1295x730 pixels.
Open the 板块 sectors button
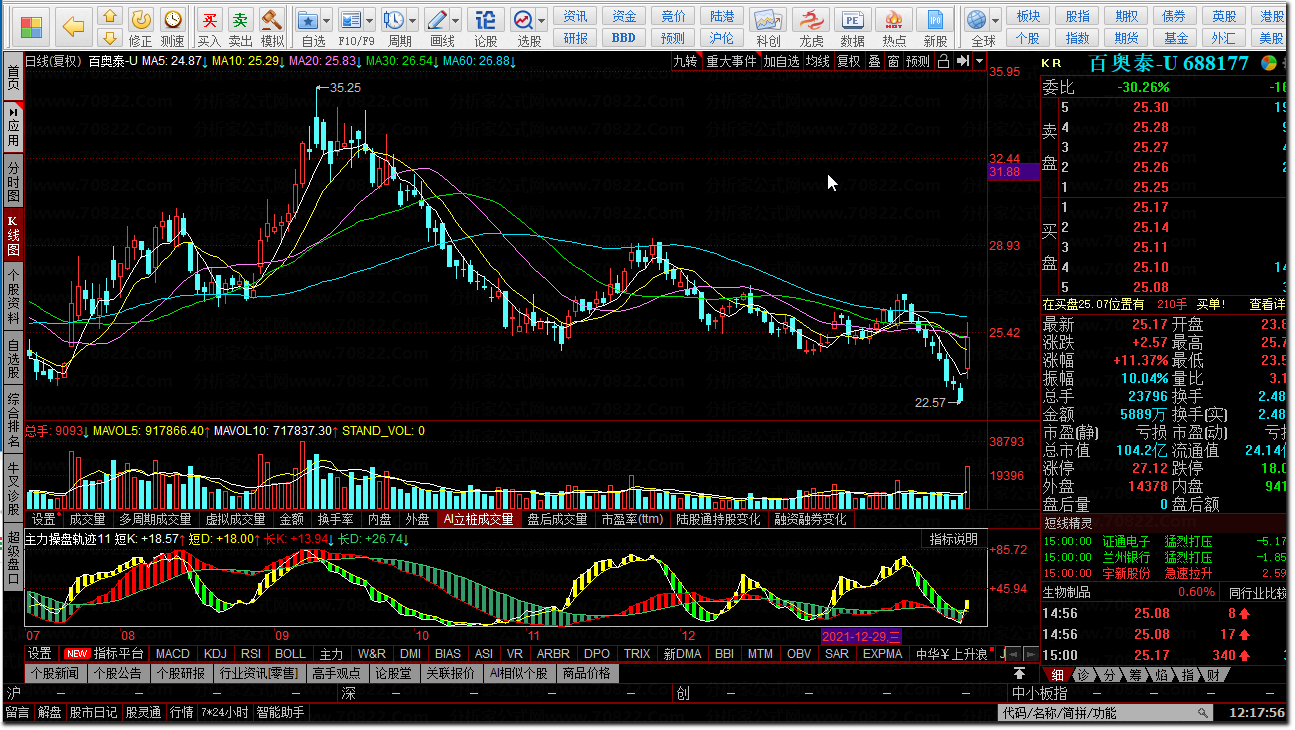pos(1028,17)
